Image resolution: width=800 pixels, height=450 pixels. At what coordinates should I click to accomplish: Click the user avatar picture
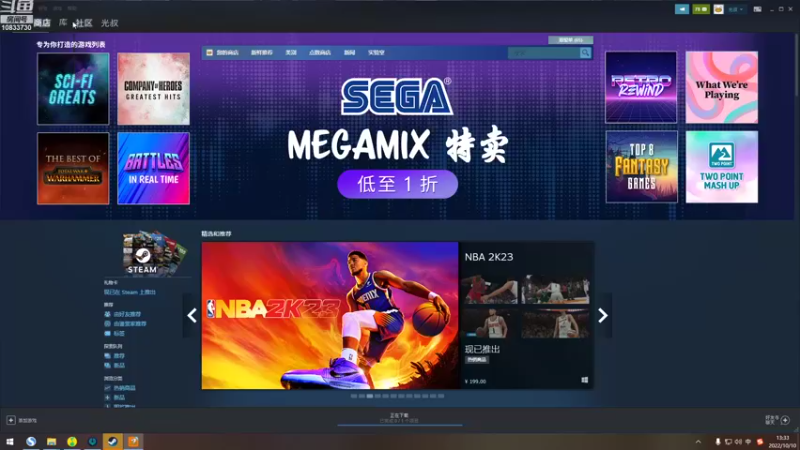click(x=718, y=9)
